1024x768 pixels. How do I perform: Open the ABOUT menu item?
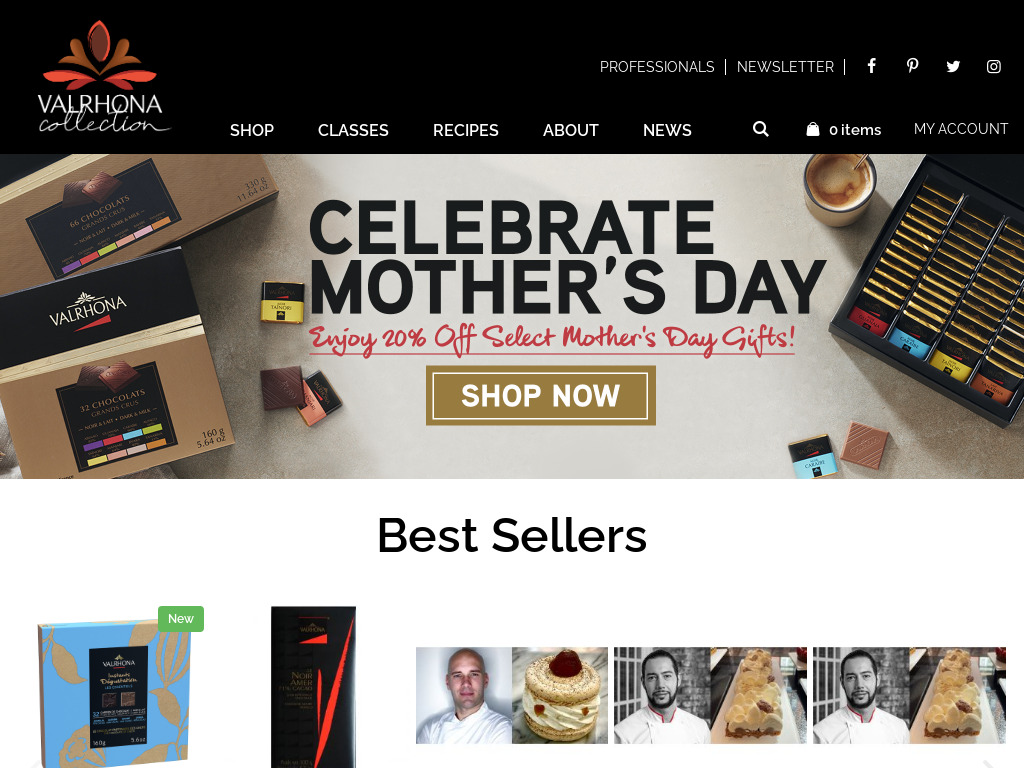[x=570, y=130]
